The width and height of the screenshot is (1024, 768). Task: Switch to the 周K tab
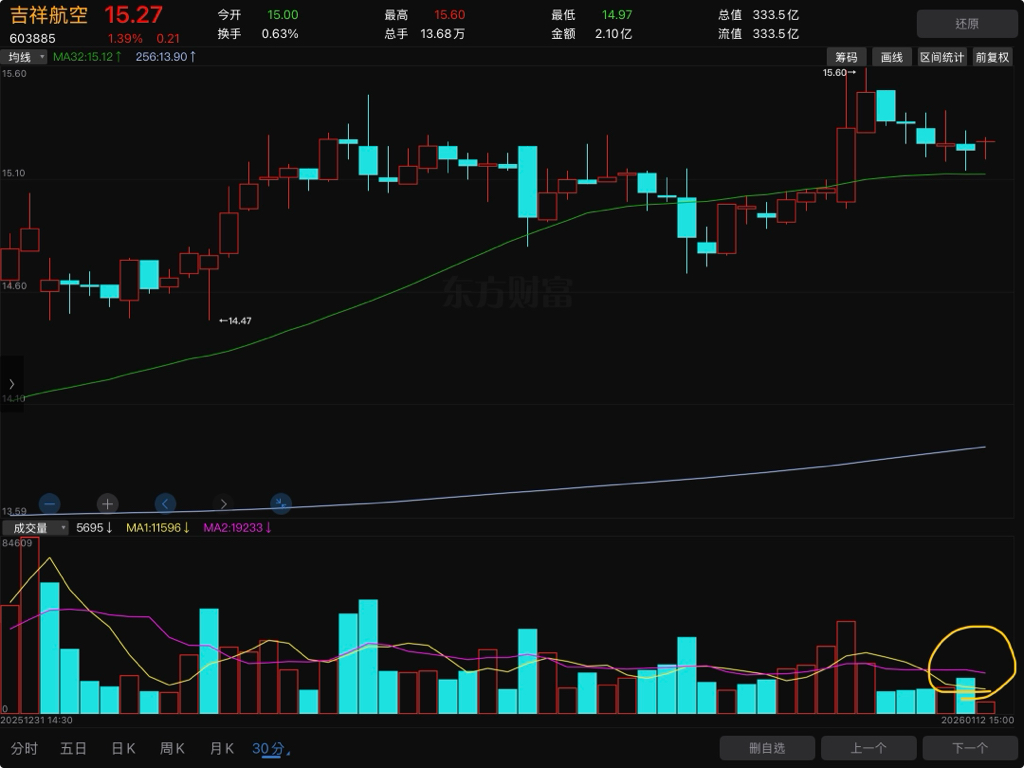(172, 748)
